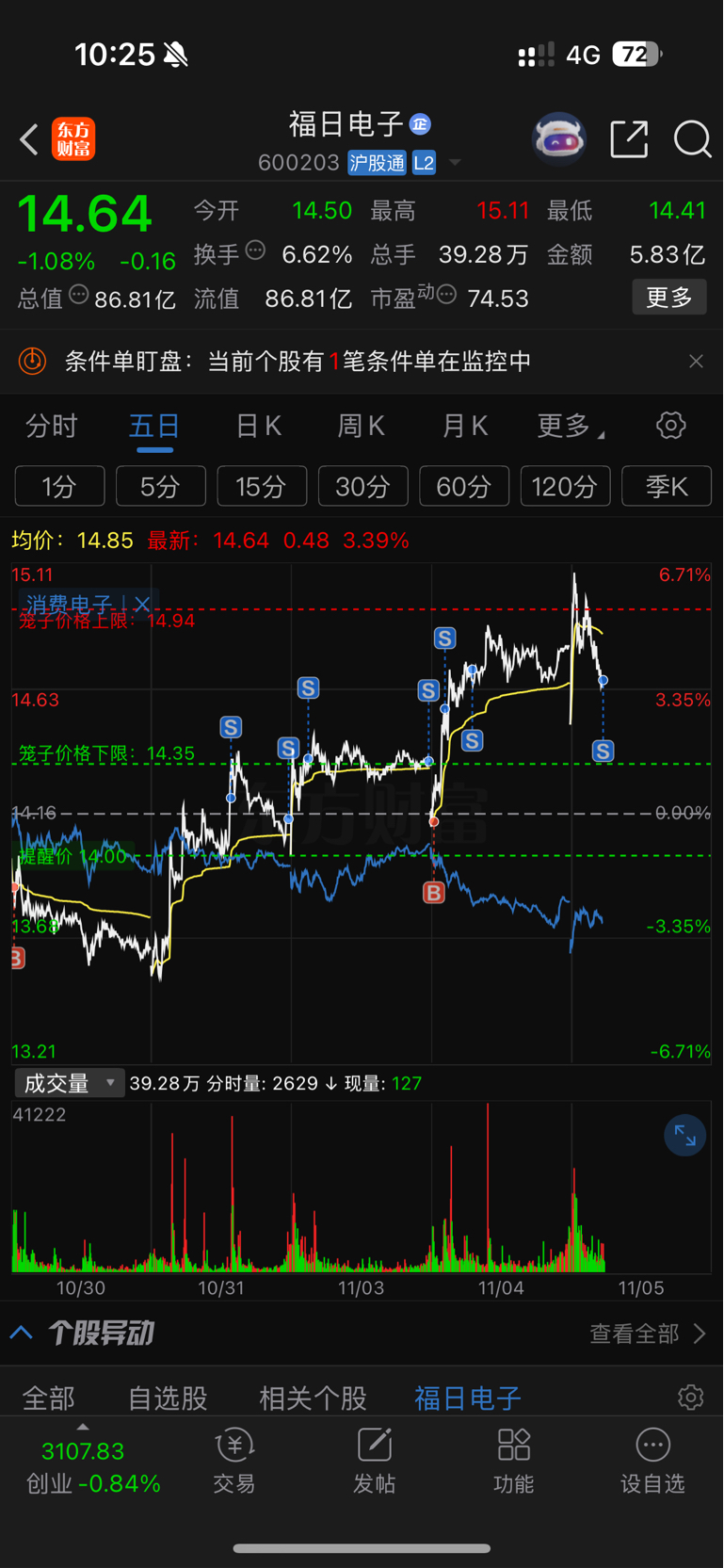724x1568 pixels.
Task: Switch to the 分时 tab
Action: point(51,426)
